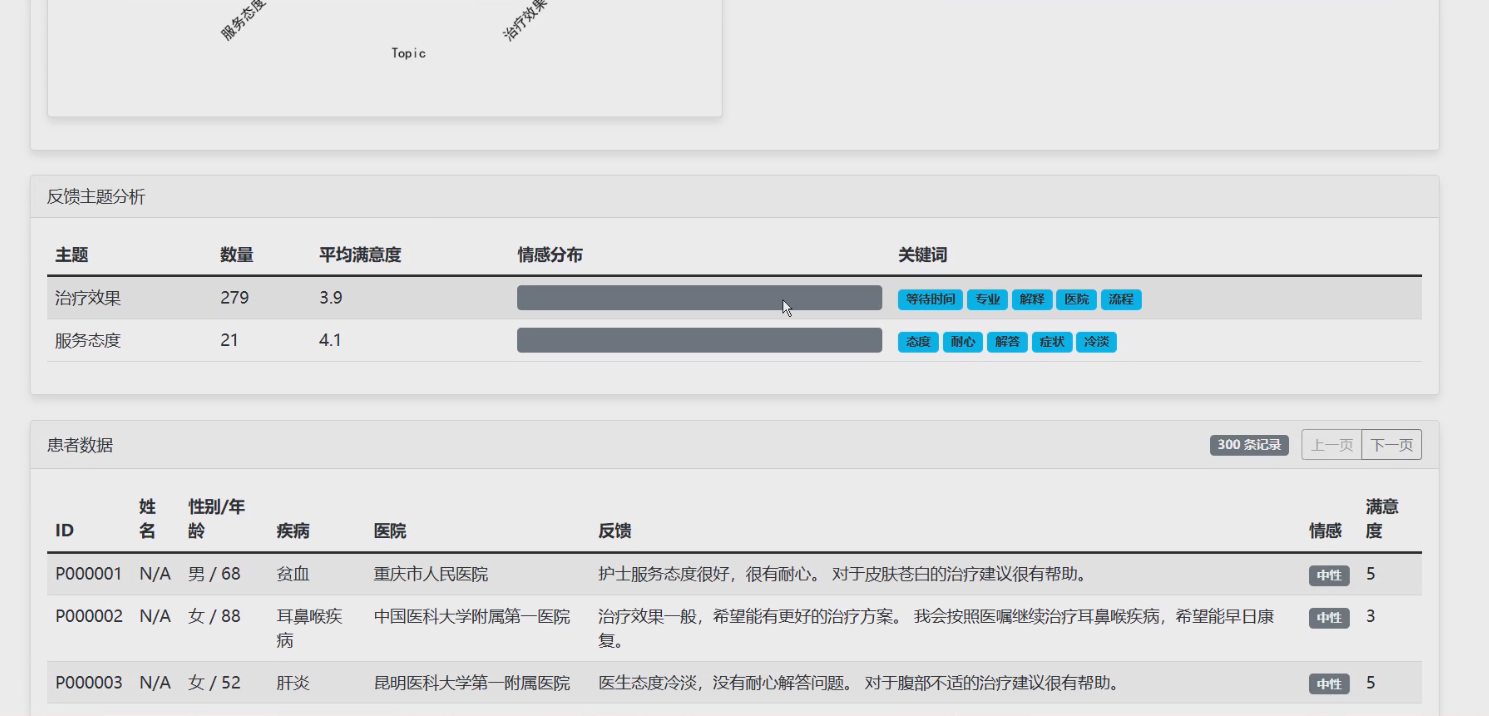Click the 情感 column header
Screen dimensions: 1489x716
1326,531
